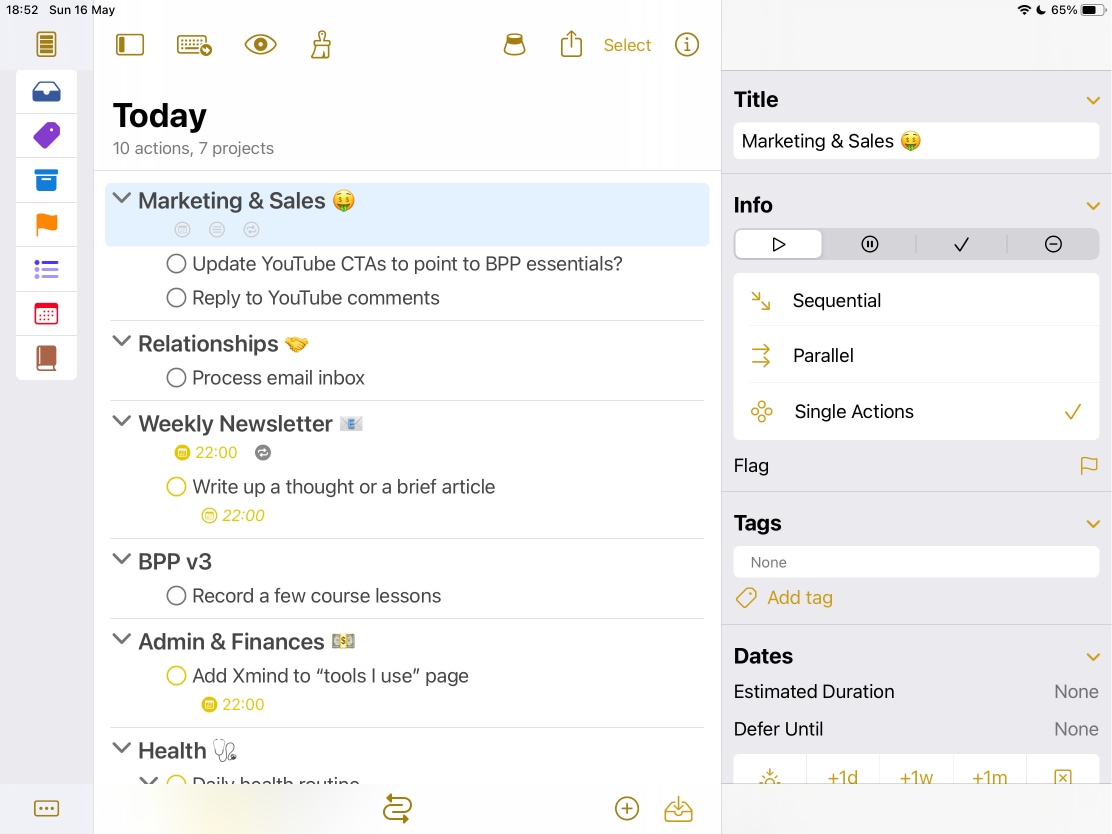Click the Clean Up brush icon

(321, 45)
